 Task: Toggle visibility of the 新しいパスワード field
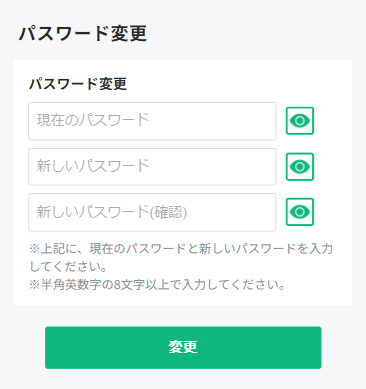[300, 167]
